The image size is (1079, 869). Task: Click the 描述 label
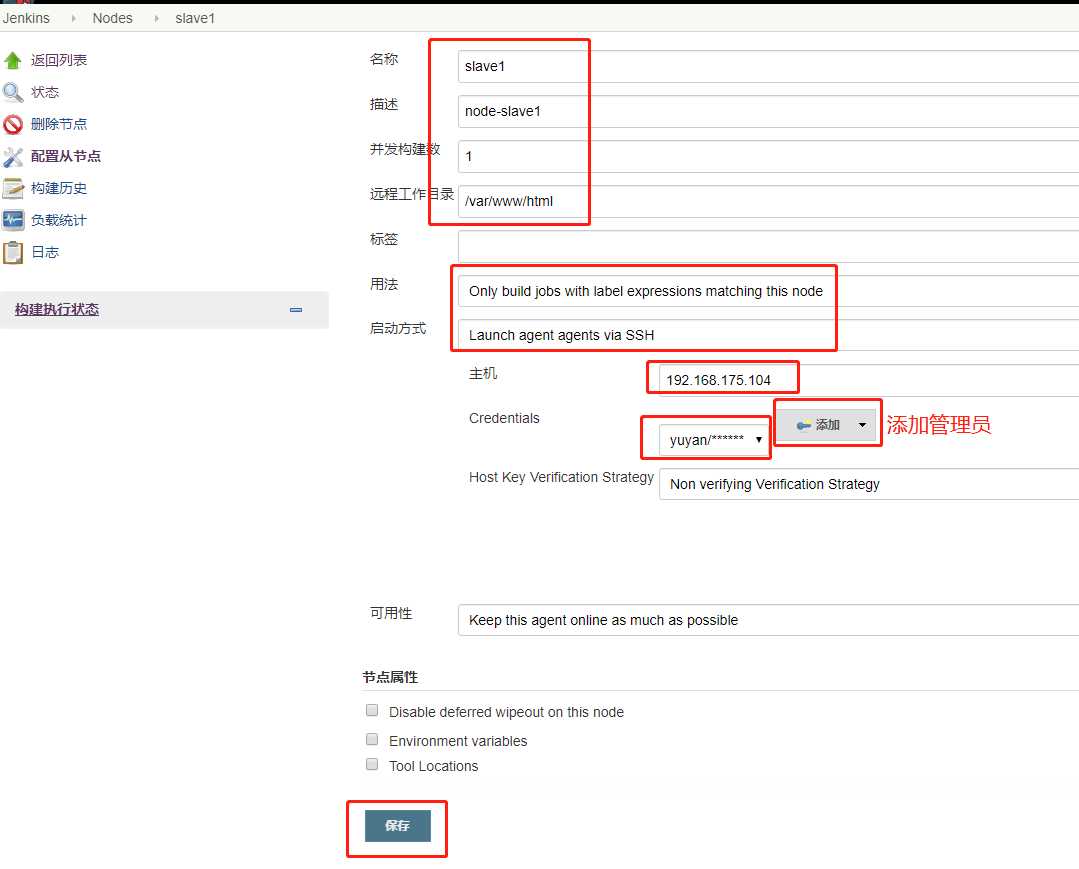[384, 105]
